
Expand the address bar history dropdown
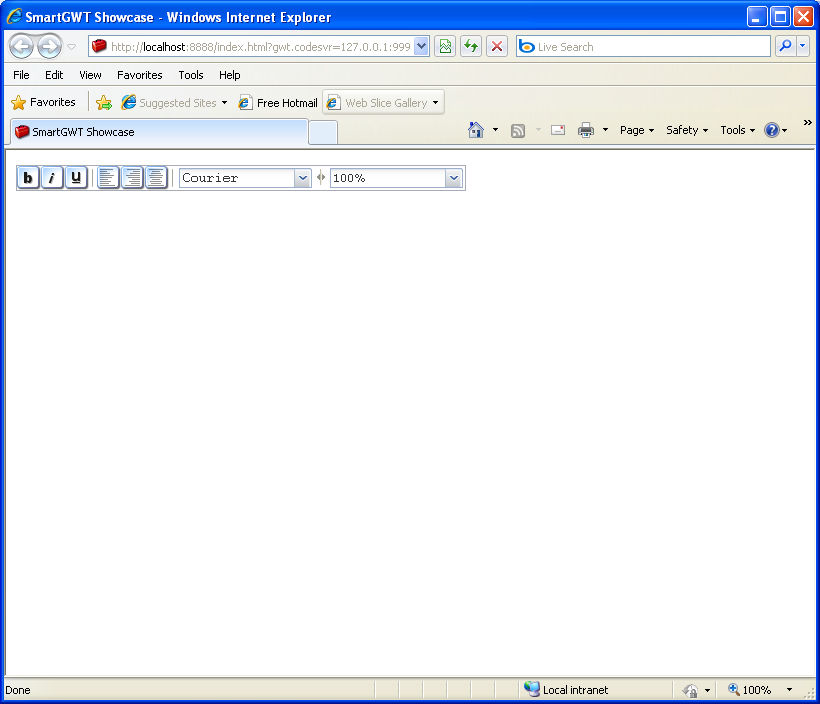pos(422,47)
